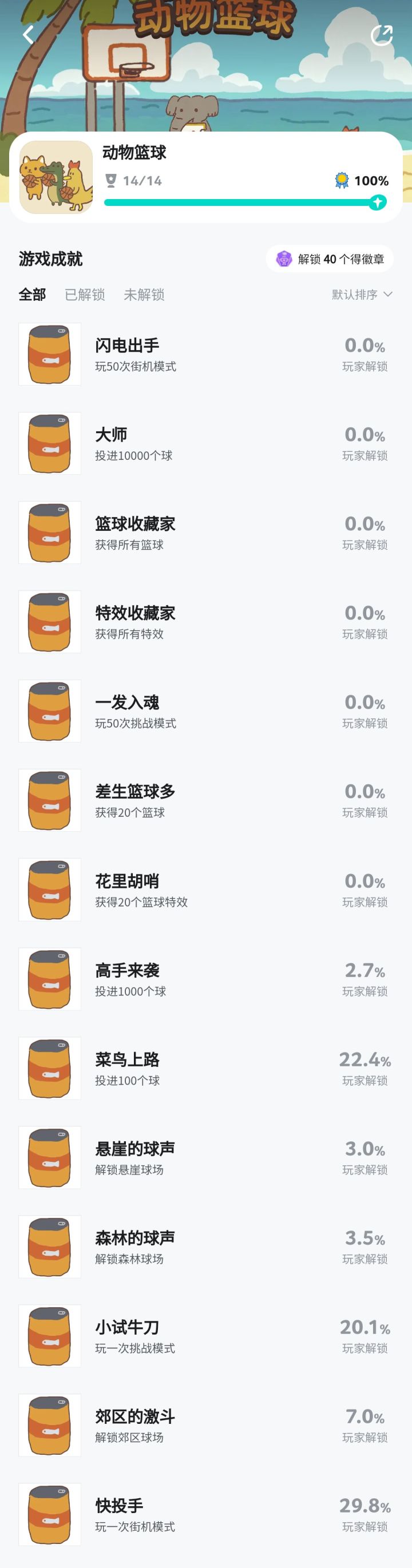
Task: Tap the progress bar end marker
Action: click(377, 202)
